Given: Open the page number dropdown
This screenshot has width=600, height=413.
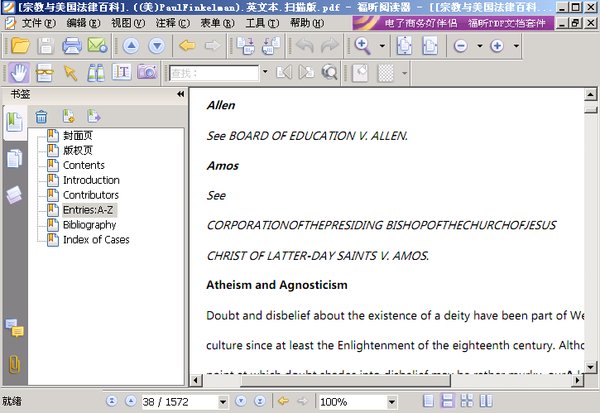Looking at the screenshot, I should (223, 402).
